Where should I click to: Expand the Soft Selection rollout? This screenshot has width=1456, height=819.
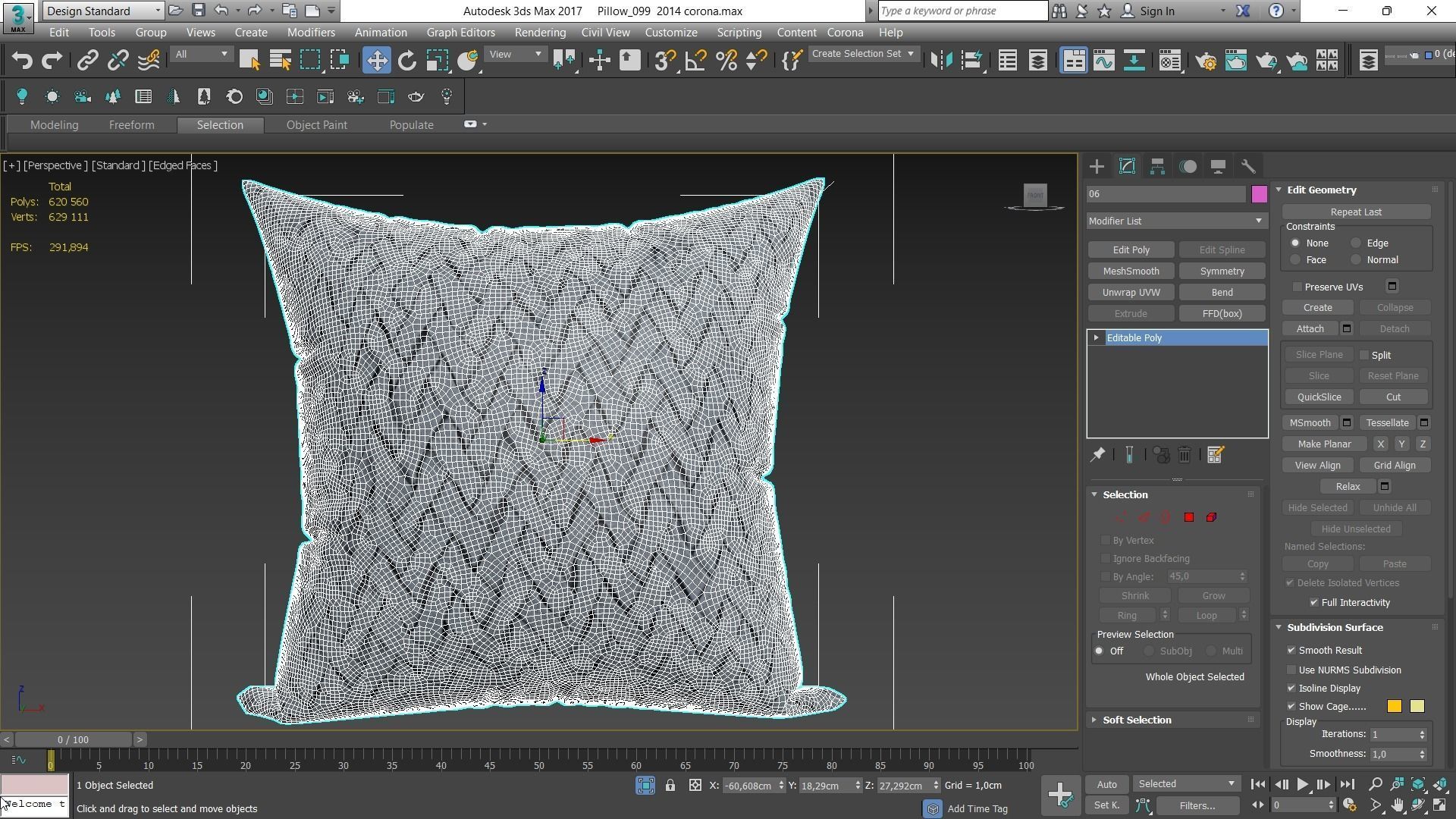1094,720
